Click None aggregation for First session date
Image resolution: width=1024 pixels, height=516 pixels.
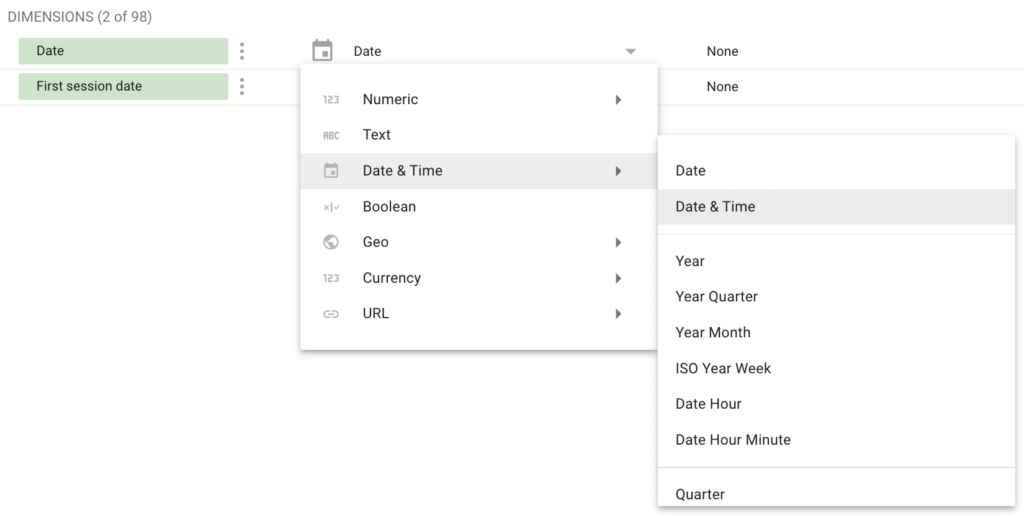tap(722, 87)
